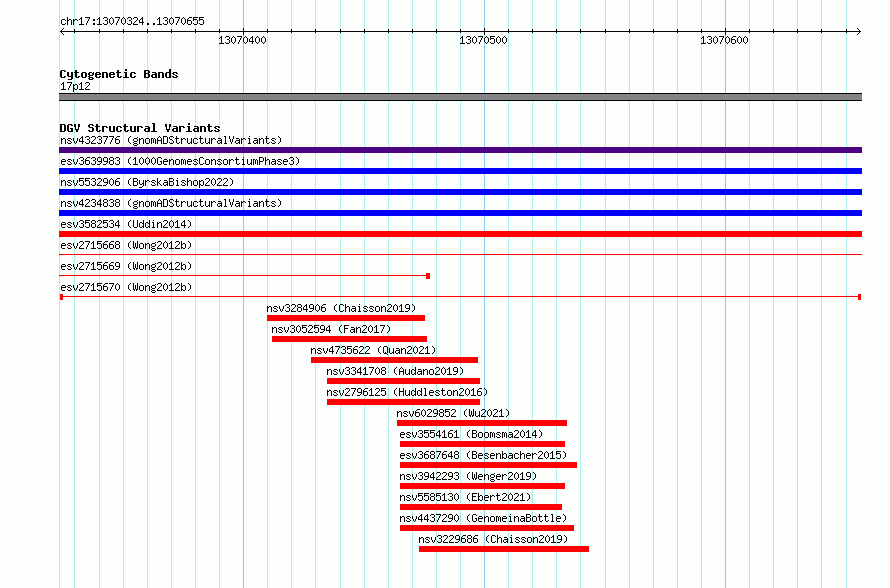Click the red esv3687648 variant bar
Image resolution: width=890 pixels, height=588 pixels.
point(488,465)
